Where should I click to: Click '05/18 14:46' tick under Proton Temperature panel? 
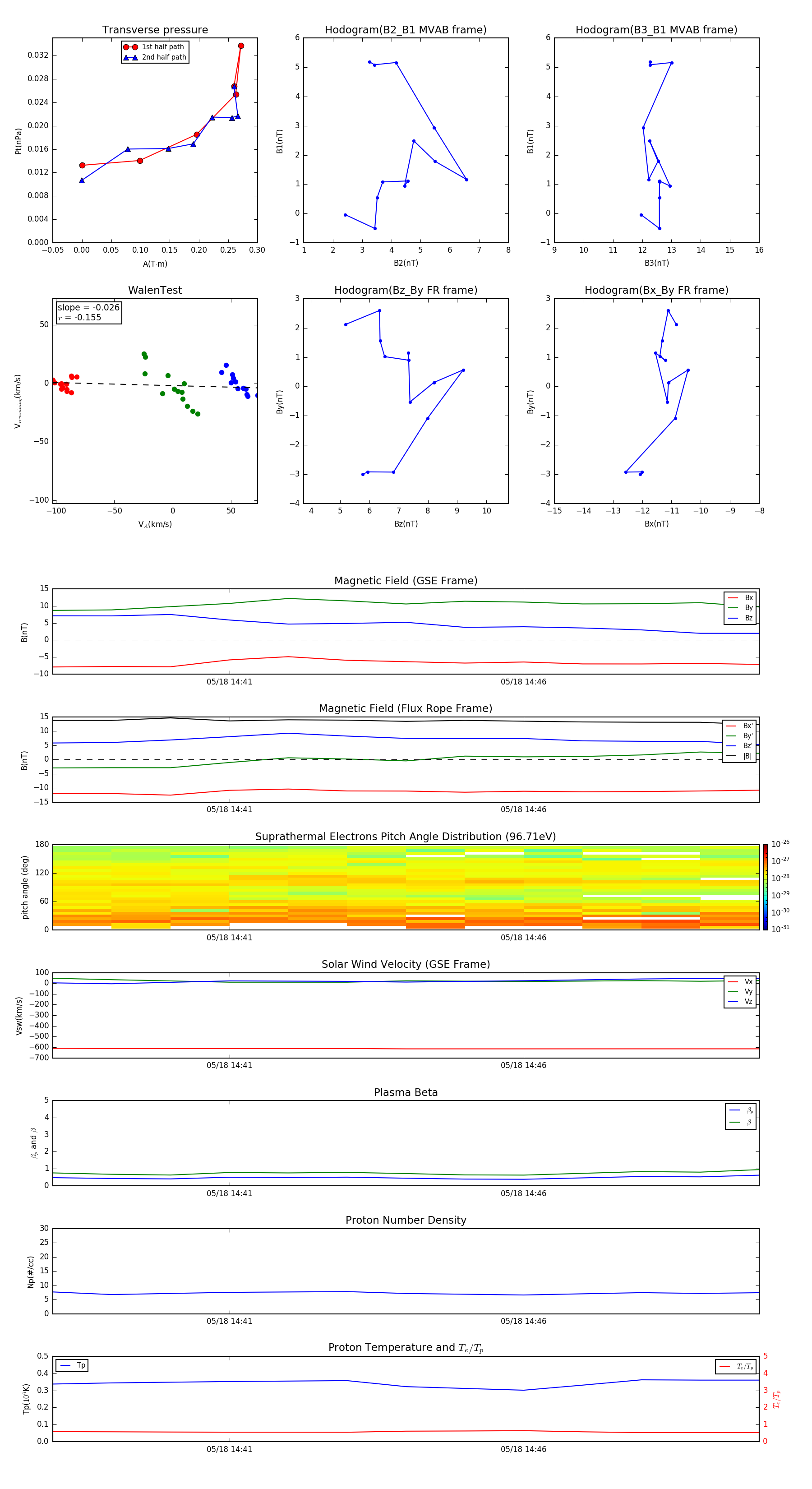(x=524, y=1449)
